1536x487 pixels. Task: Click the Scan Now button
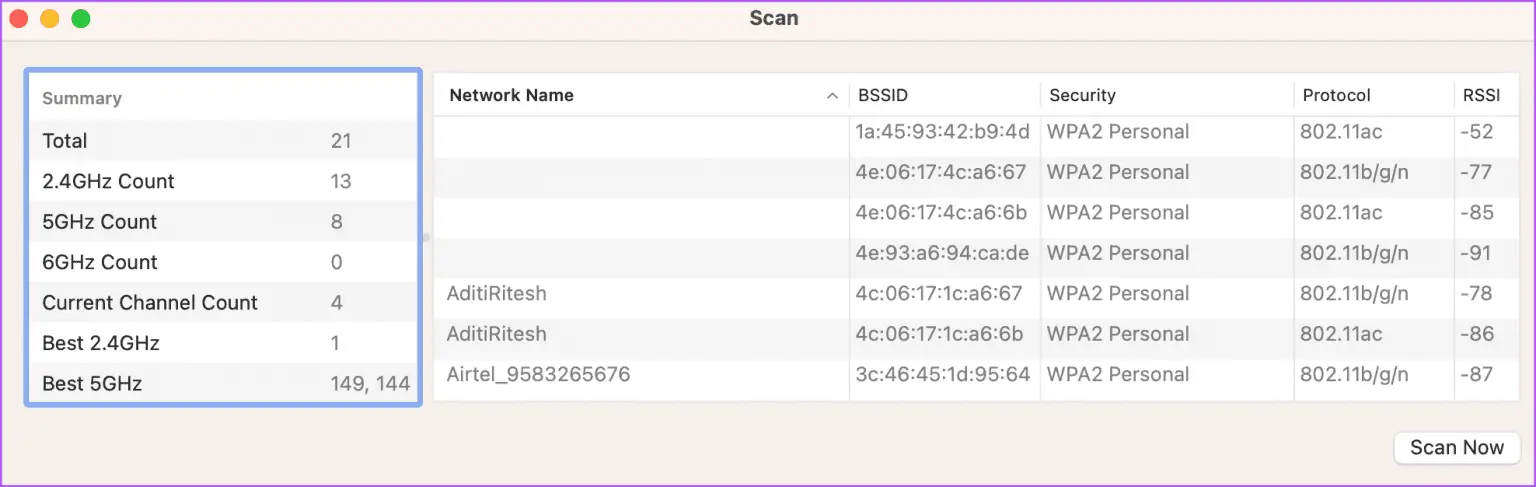[x=1457, y=447]
